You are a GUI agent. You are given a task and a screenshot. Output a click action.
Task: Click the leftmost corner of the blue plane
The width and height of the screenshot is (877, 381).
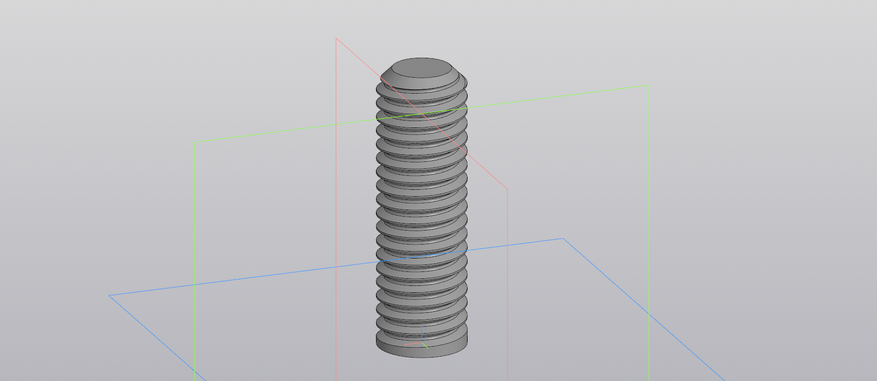coord(110,295)
